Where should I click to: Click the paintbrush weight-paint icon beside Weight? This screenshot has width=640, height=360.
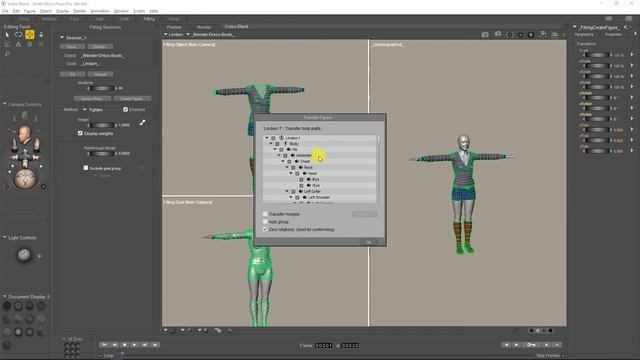(142, 122)
